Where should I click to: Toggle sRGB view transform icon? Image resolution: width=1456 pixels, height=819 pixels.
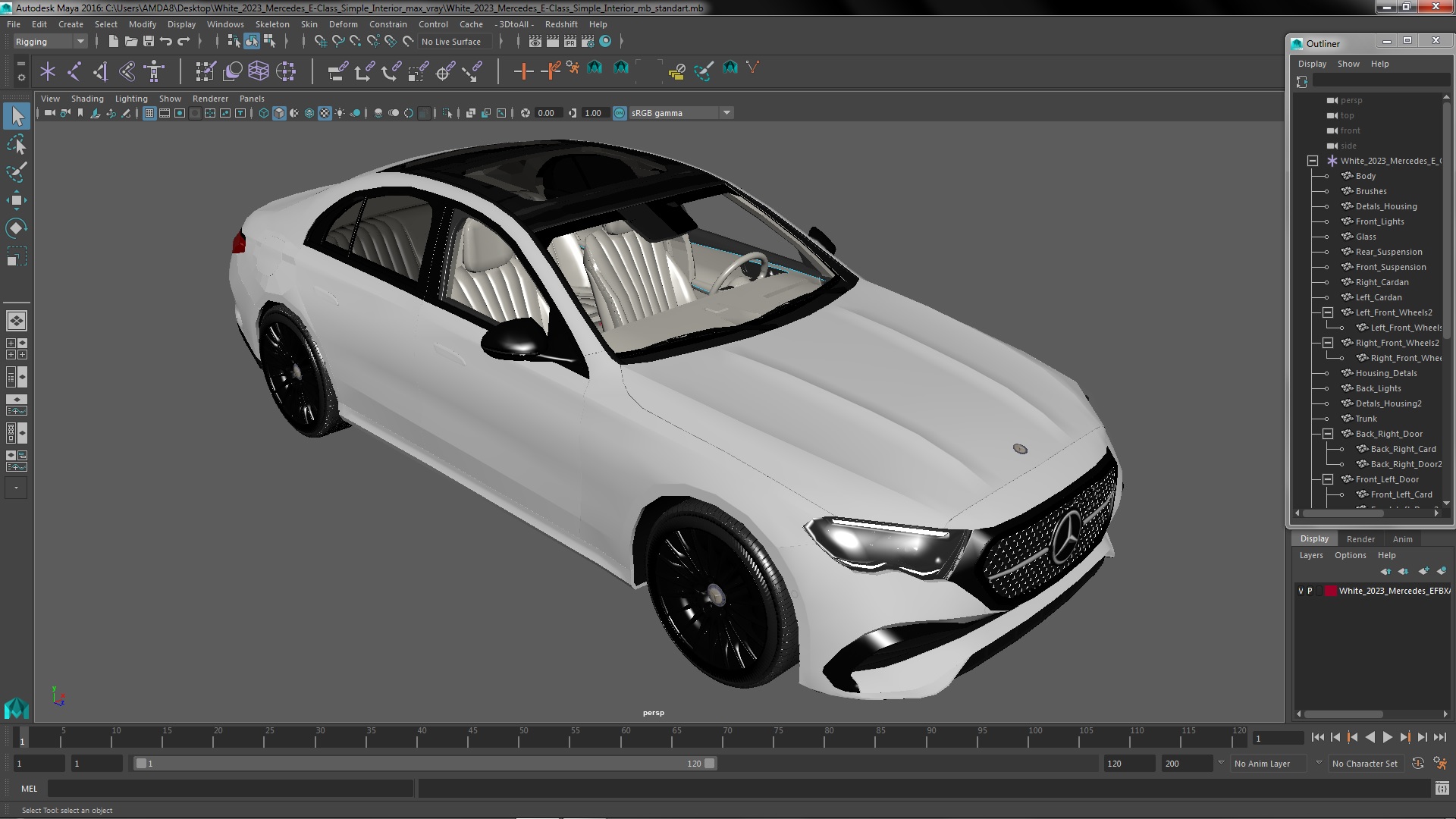pyautogui.click(x=620, y=113)
